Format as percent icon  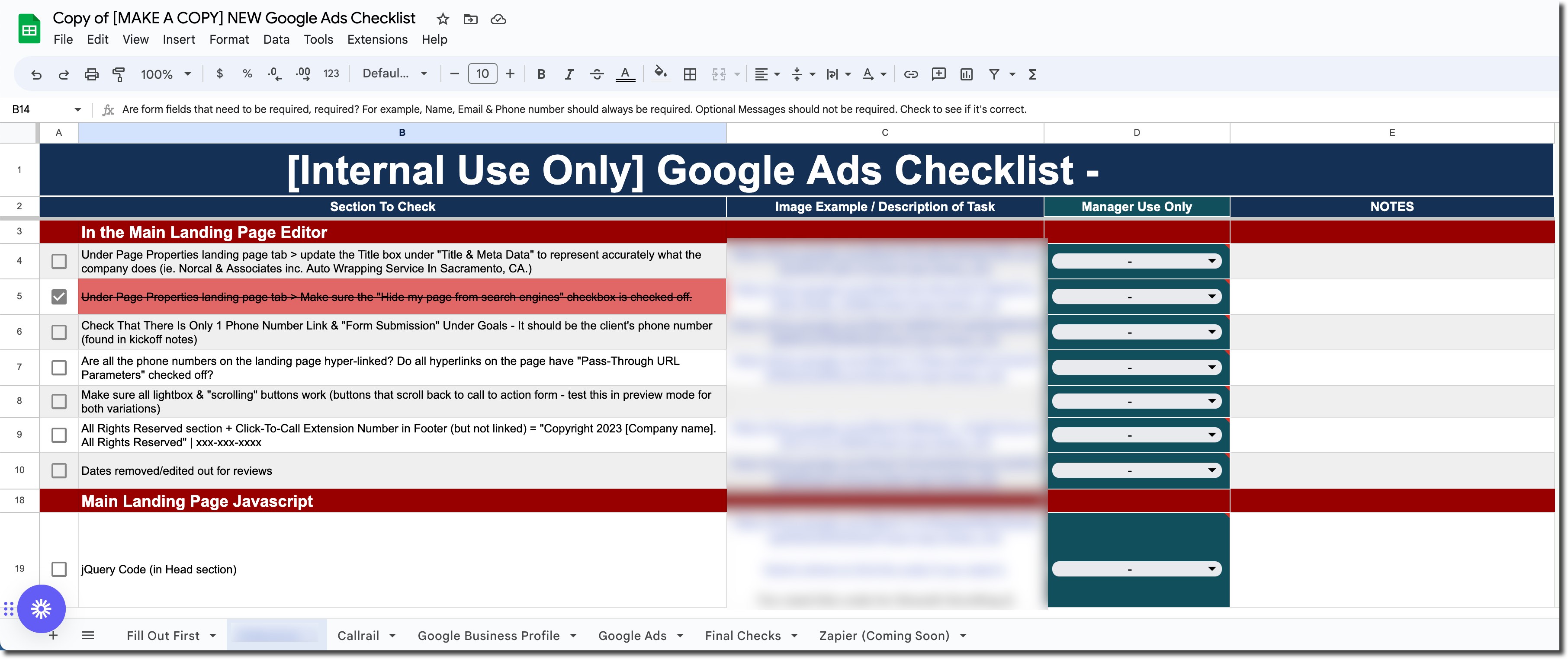click(x=247, y=74)
